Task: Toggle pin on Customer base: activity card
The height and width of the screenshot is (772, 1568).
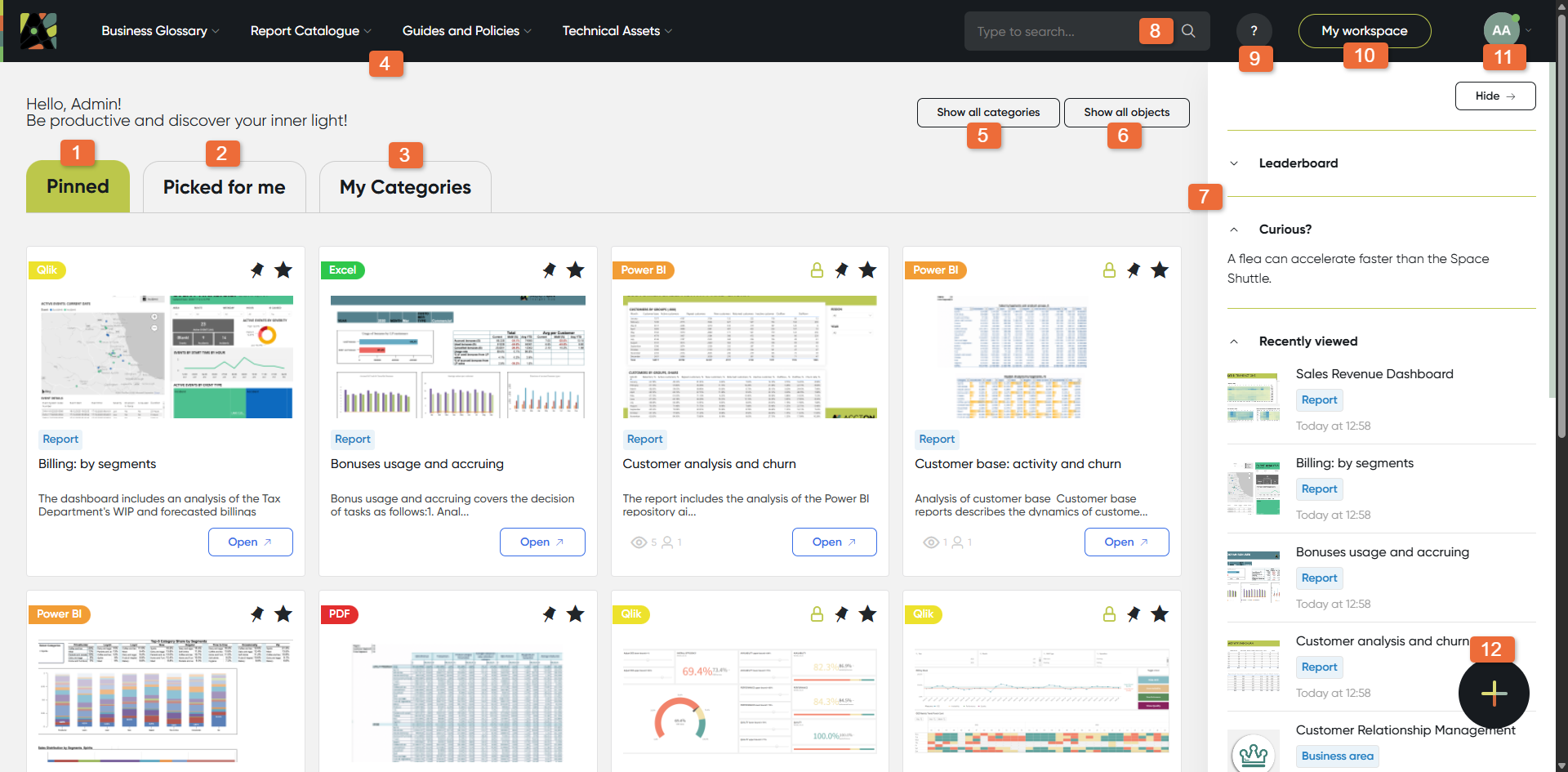Action: click(x=1134, y=270)
